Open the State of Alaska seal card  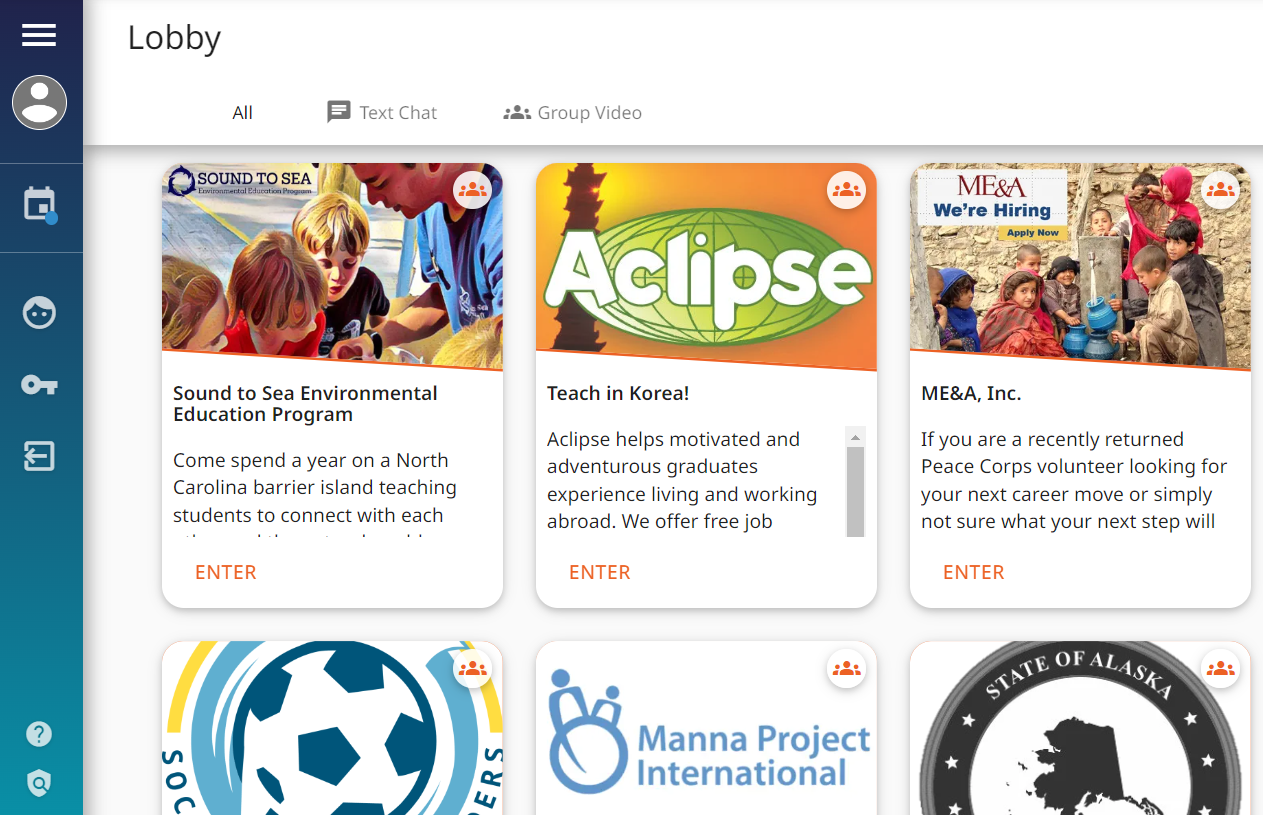click(x=1080, y=728)
